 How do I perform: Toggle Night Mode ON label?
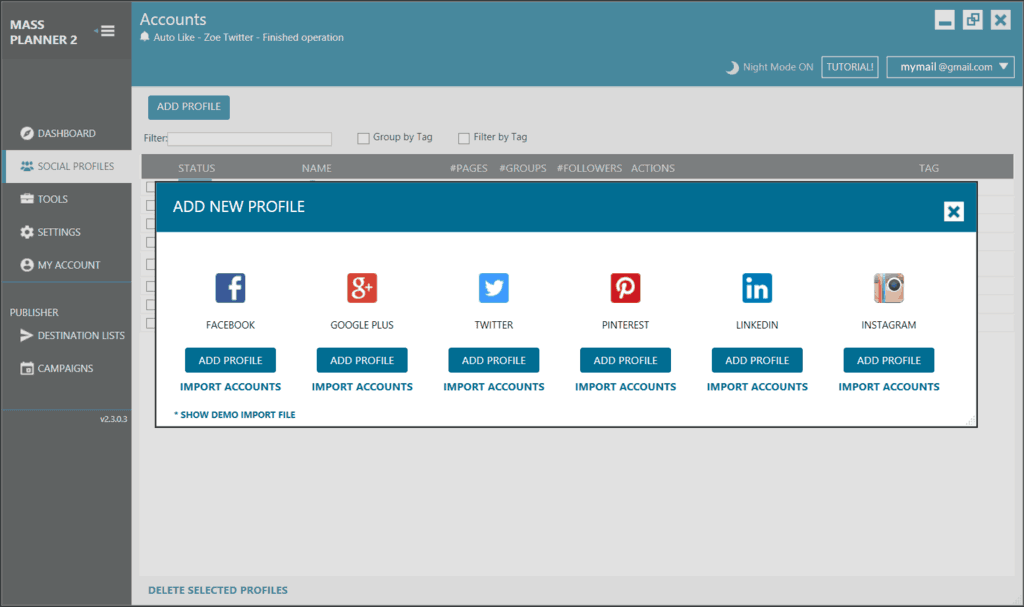click(x=778, y=67)
